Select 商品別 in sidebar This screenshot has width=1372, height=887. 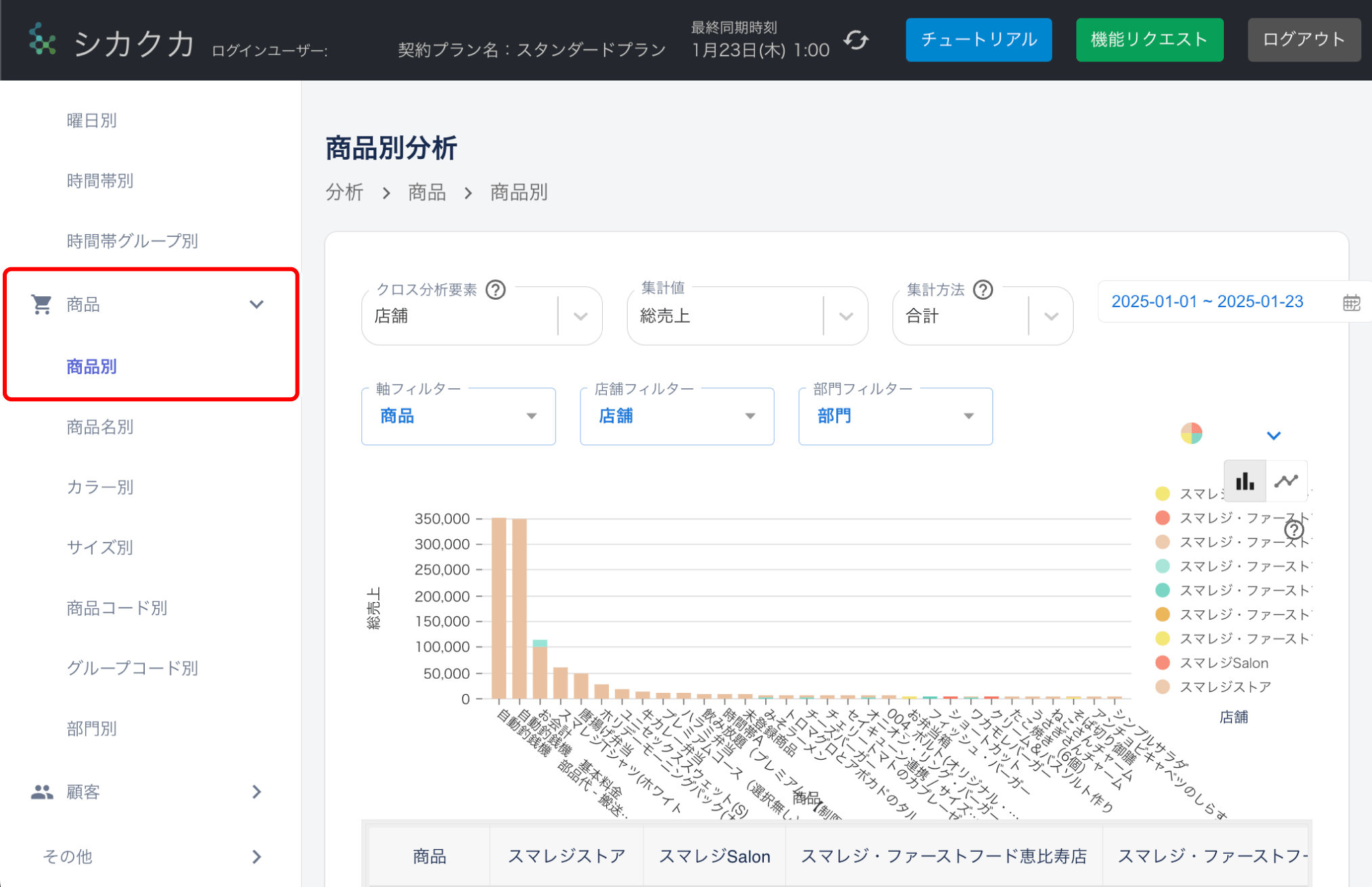[x=92, y=367]
